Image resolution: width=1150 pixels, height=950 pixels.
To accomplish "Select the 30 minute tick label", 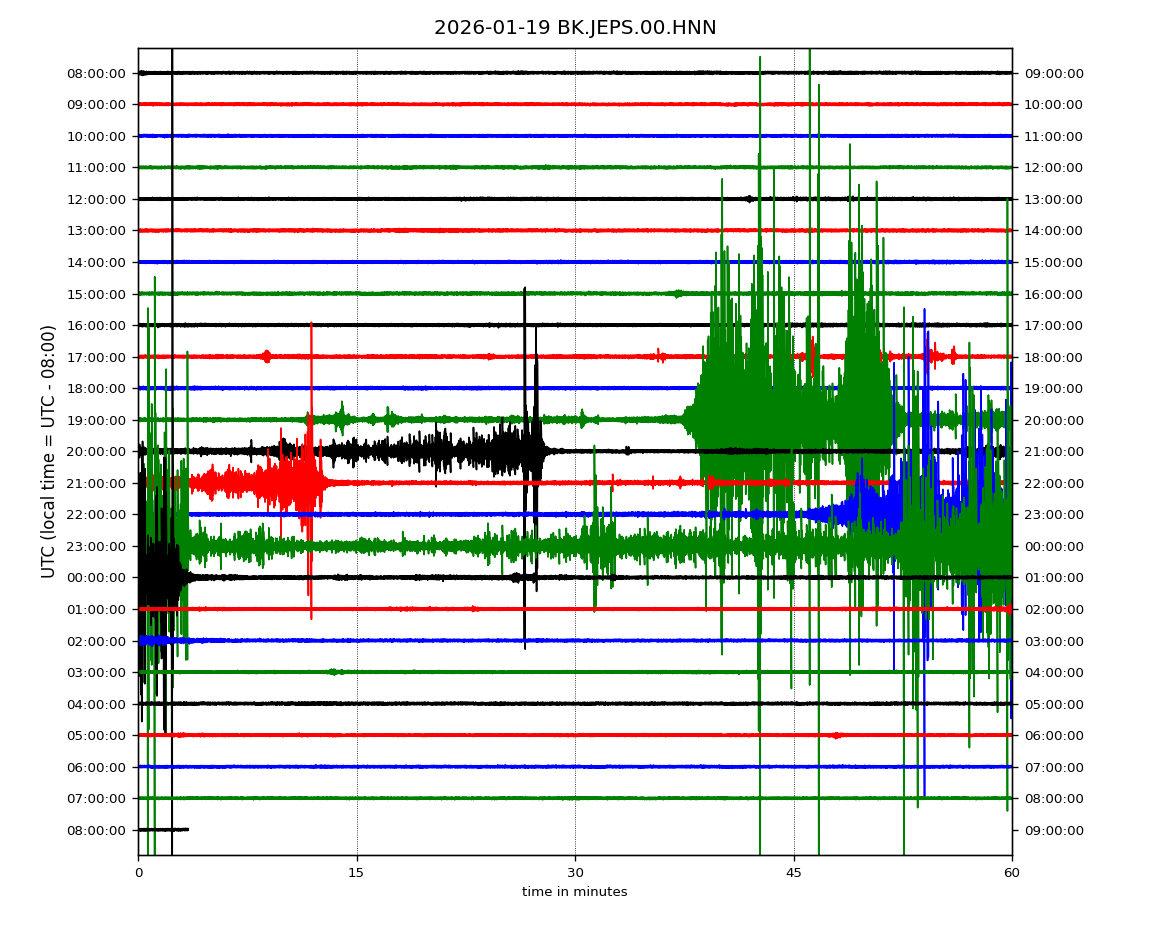I will coord(575,873).
